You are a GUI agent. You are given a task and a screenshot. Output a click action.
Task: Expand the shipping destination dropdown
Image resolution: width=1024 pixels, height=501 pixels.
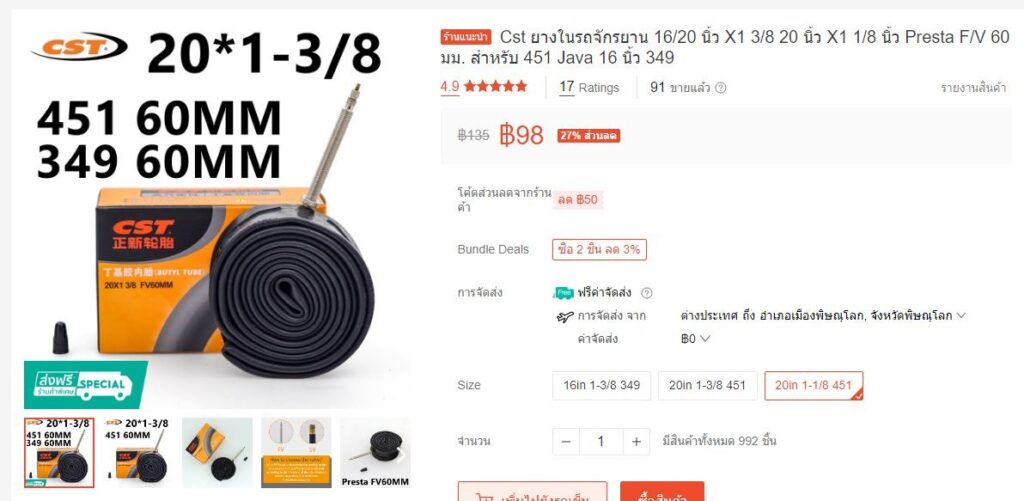[x=961, y=315]
